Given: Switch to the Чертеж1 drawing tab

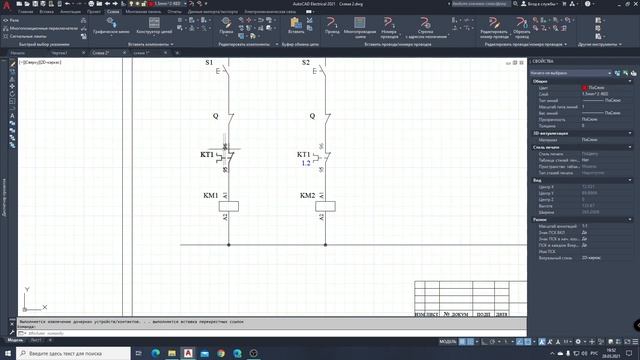Looking at the screenshot, I should [x=59, y=53].
